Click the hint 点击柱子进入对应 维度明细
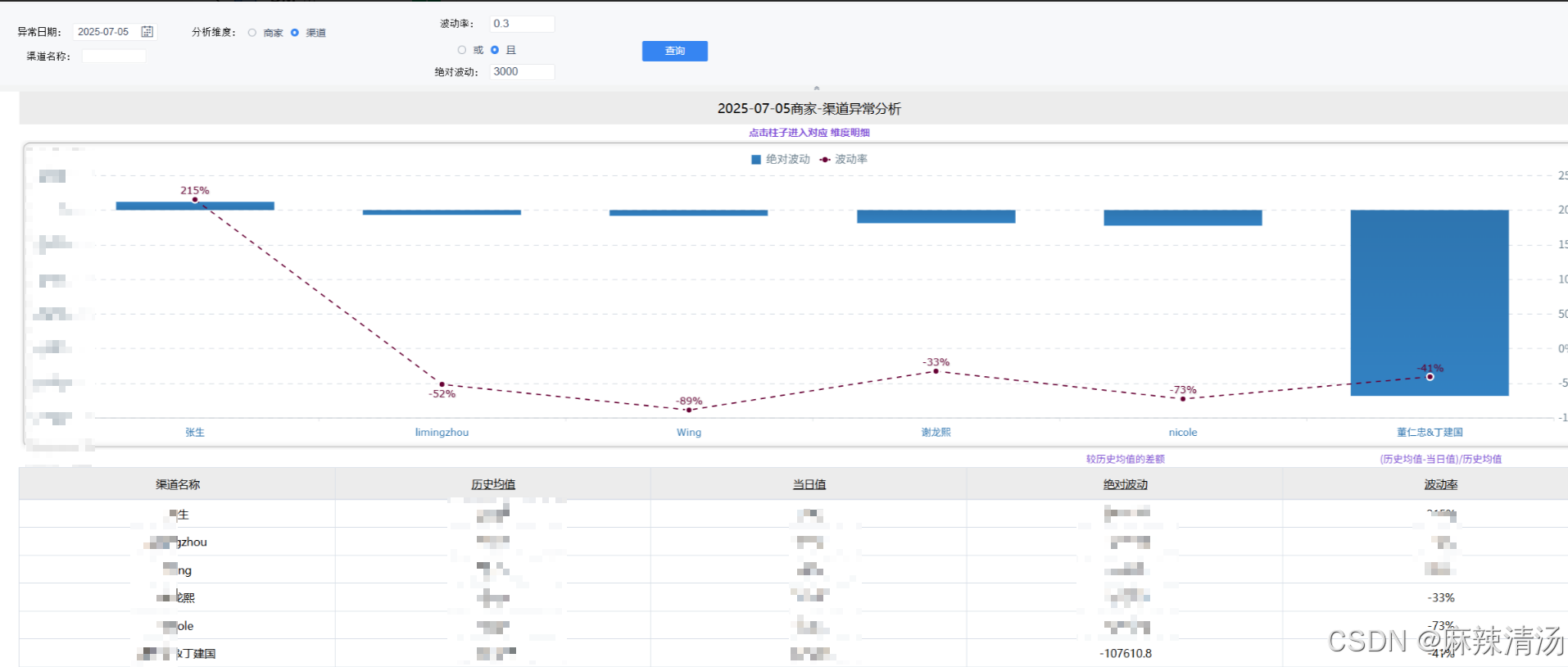This screenshot has height=667, width=1568. point(809,132)
